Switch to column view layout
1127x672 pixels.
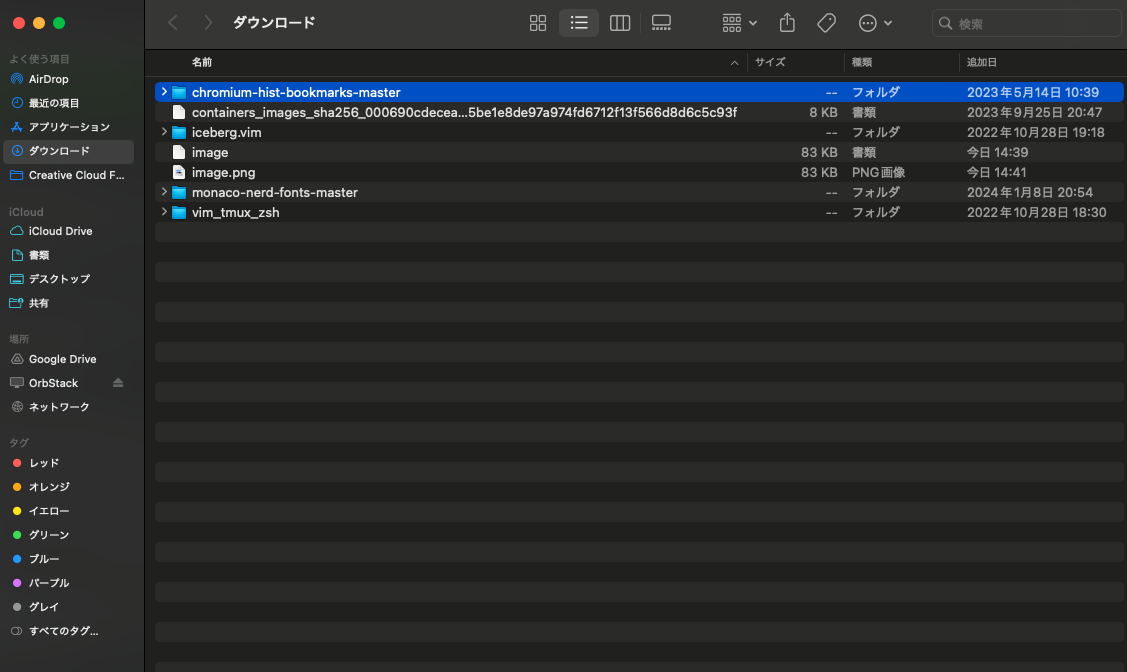[619, 22]
